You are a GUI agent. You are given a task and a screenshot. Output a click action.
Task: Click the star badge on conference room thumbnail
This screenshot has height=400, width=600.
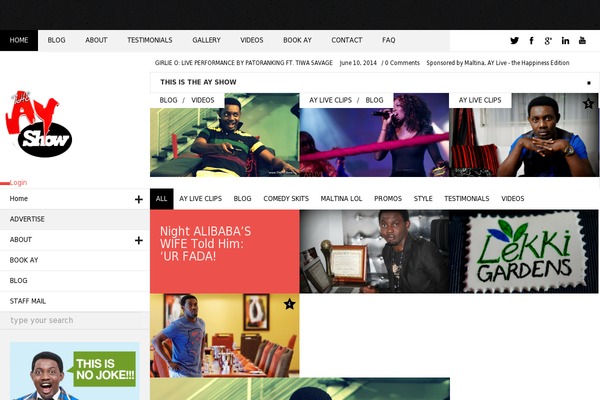289,304
